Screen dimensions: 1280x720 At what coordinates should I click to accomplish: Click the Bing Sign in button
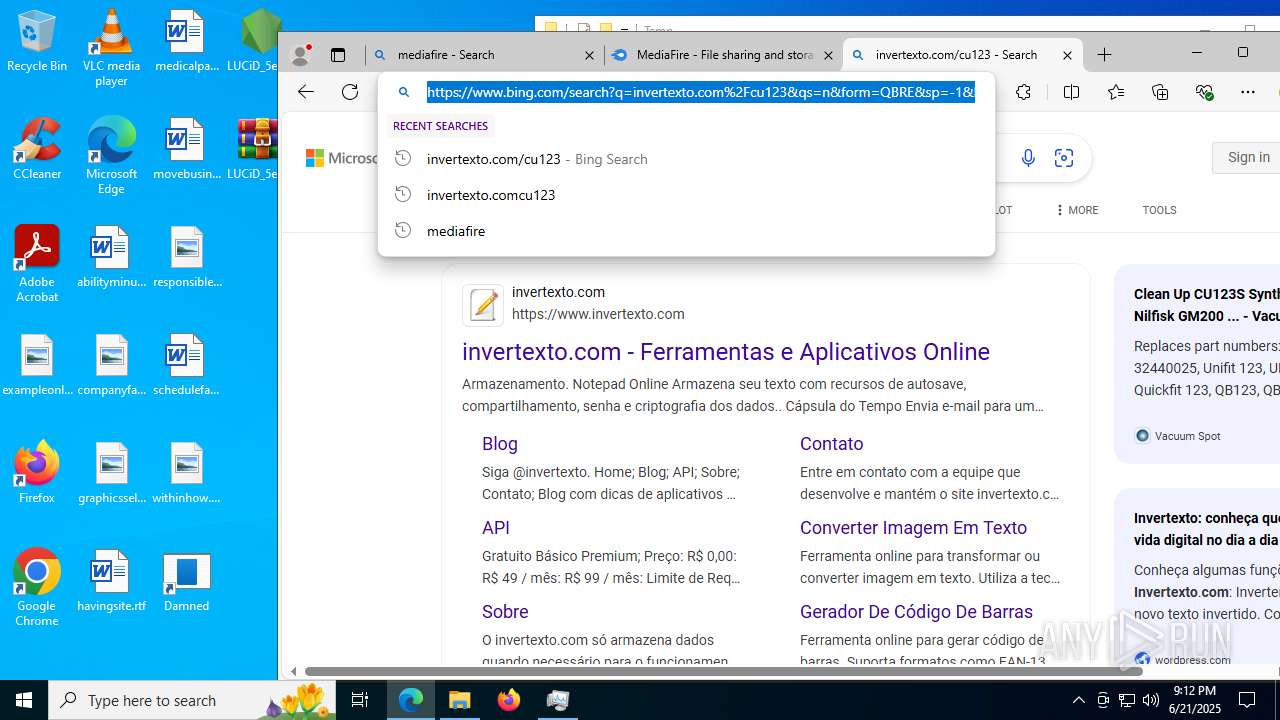pos(1247,157)
